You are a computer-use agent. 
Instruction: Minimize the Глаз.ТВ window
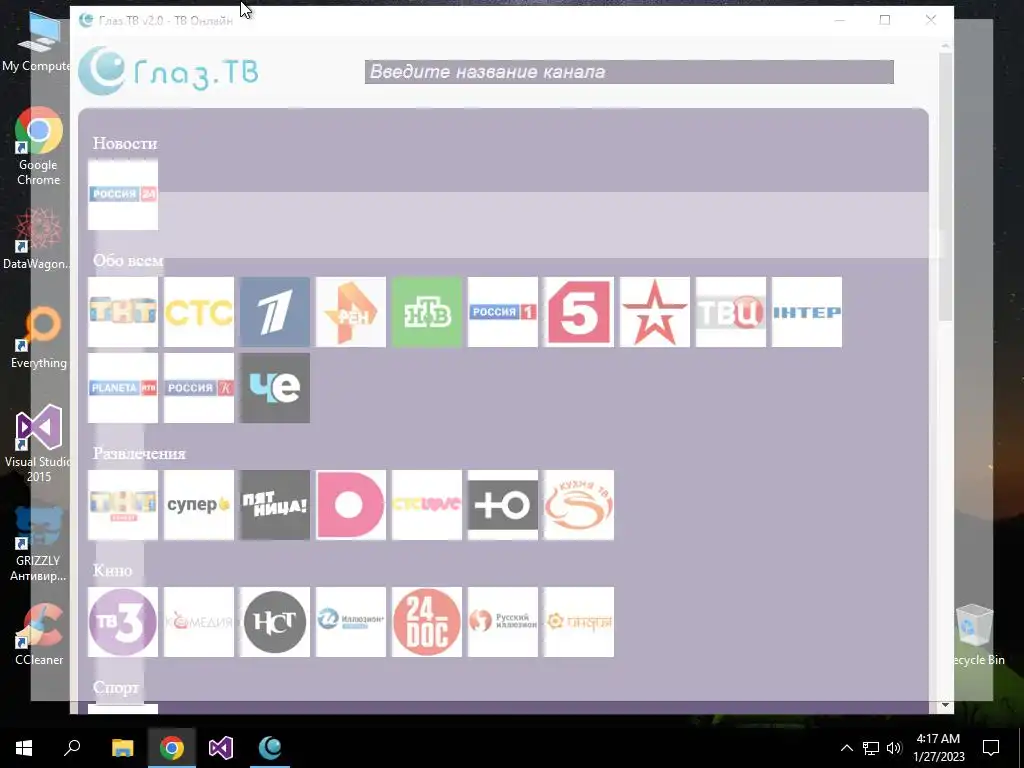[840, 20]
